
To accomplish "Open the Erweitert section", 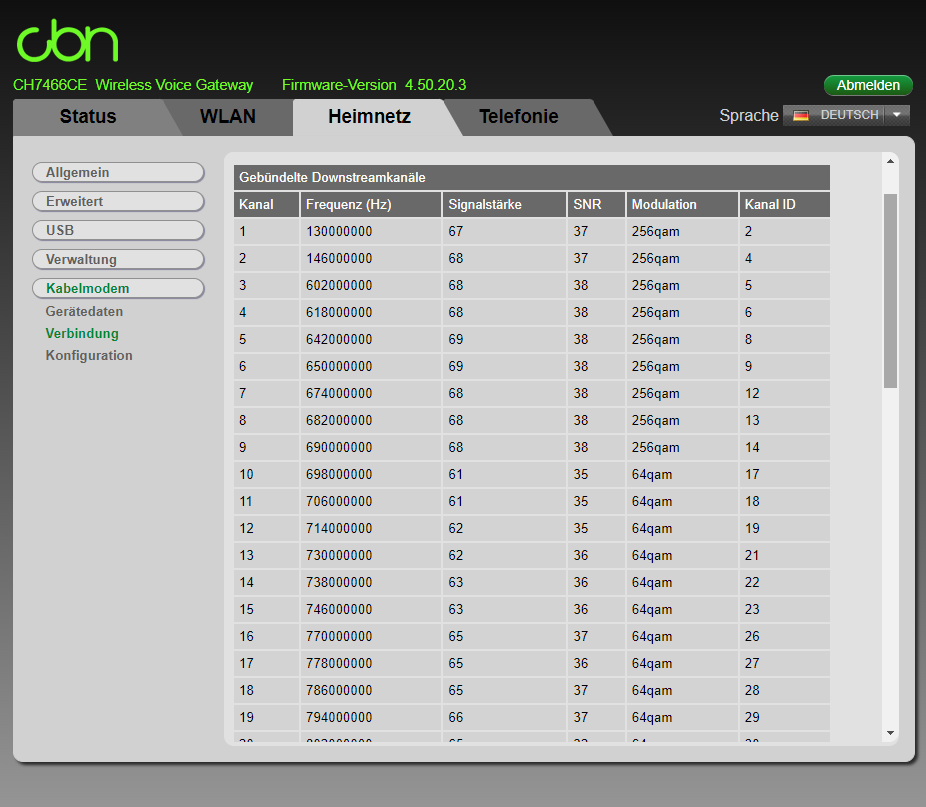I will (118, 201).
